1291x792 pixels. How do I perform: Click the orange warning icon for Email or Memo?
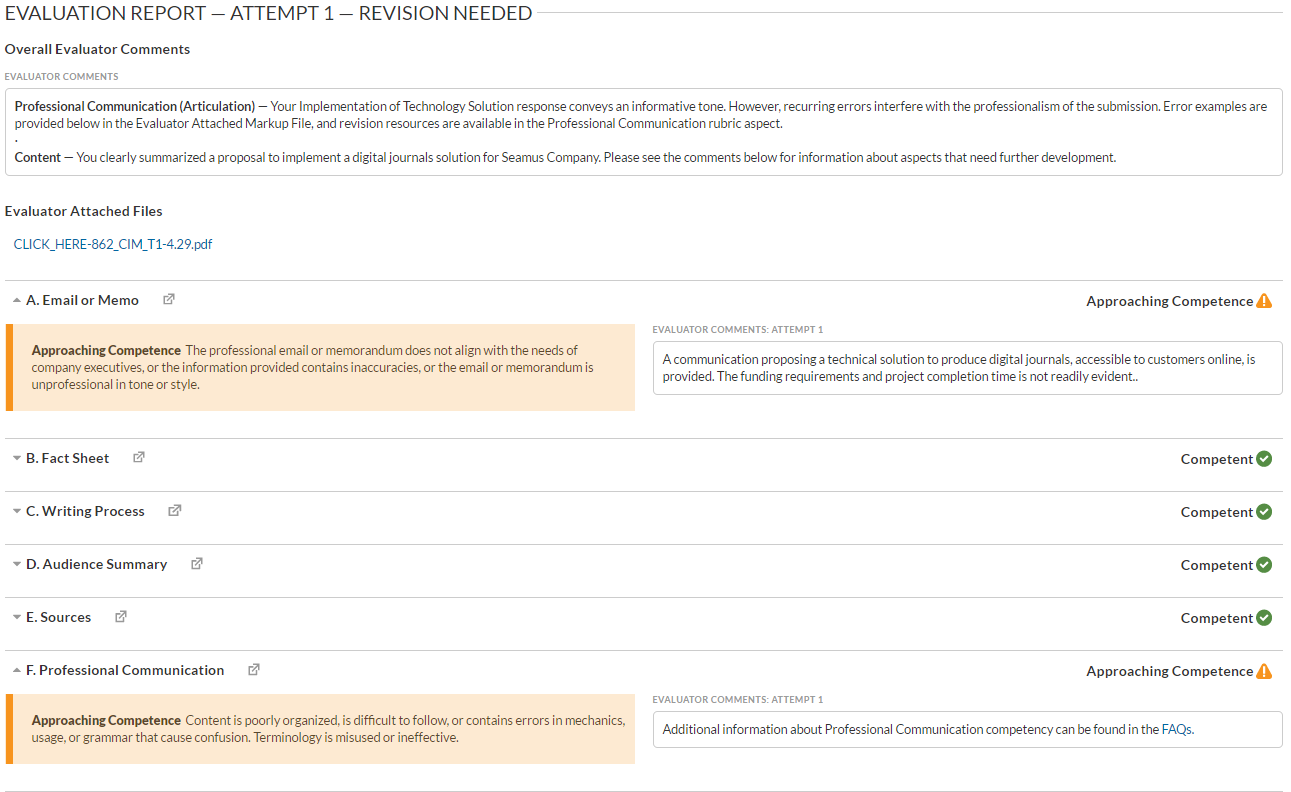[1264, 301]
